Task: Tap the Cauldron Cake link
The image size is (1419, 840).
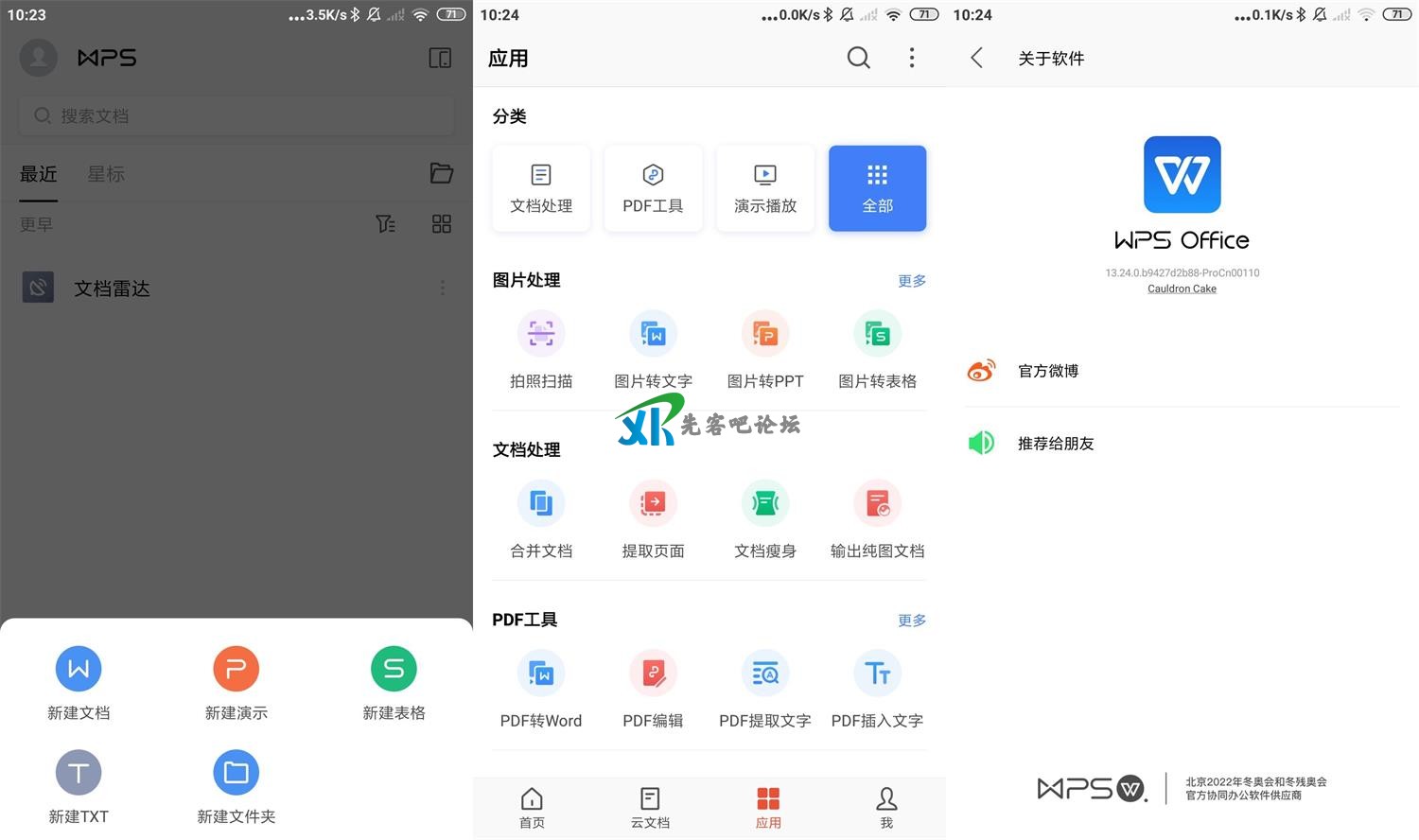Action: point(1182,289)
